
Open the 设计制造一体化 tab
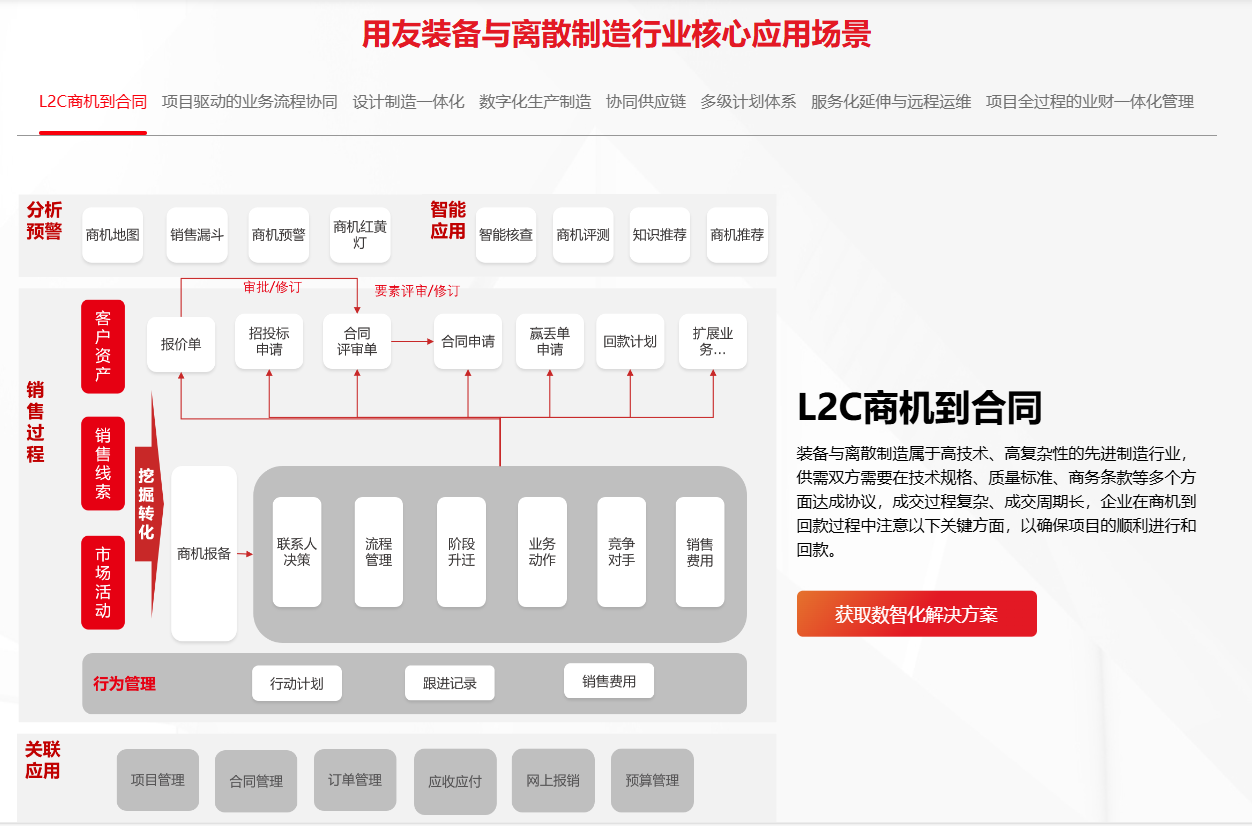(x=408, y=101)
